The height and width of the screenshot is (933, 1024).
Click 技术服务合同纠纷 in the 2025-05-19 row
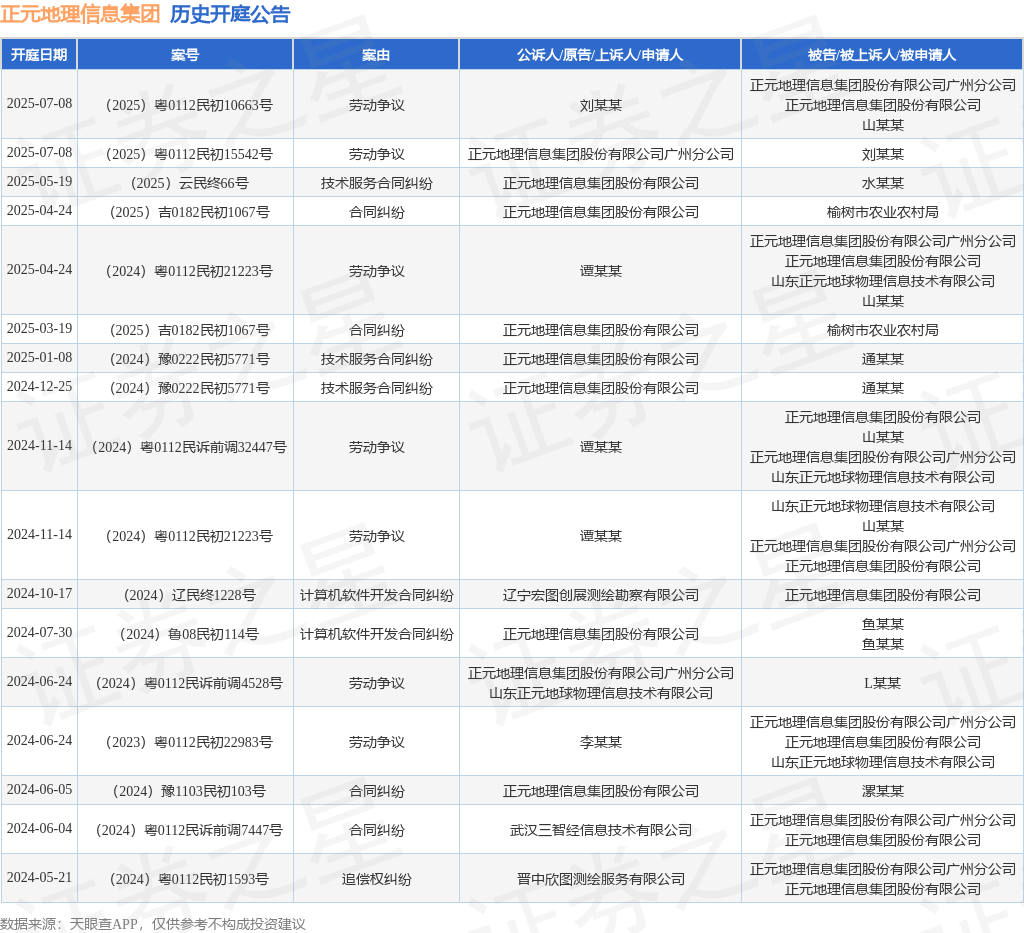tap(376, 183)
